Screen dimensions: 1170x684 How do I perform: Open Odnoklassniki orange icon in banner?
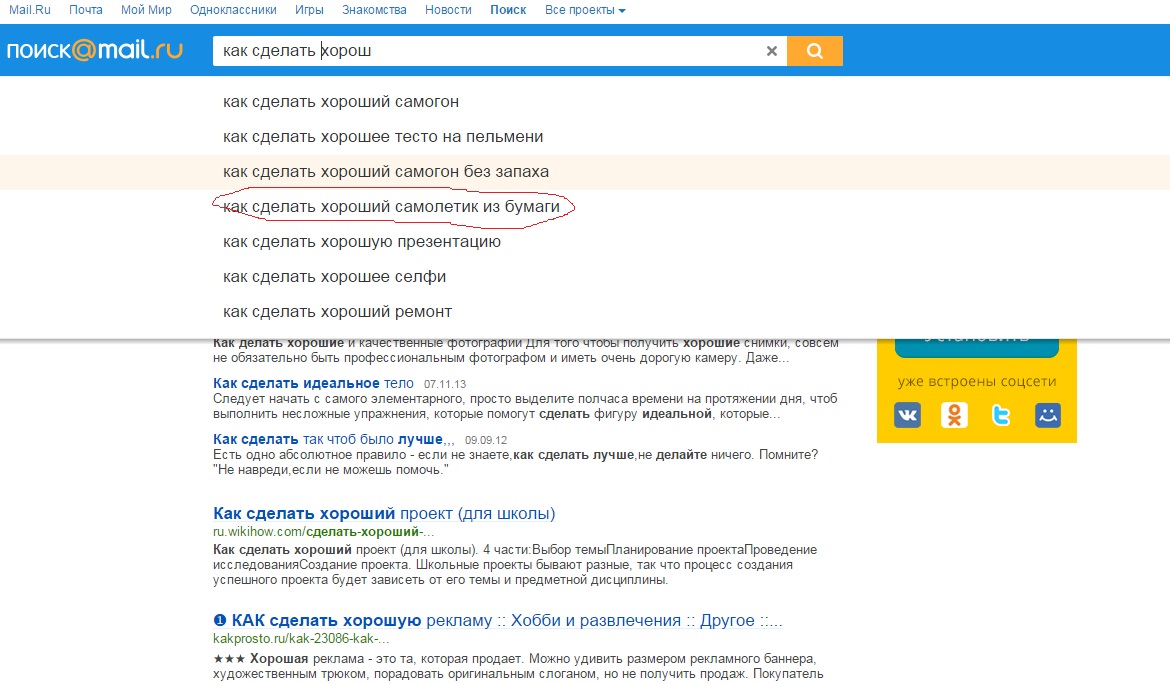click(x=954, y=415)
